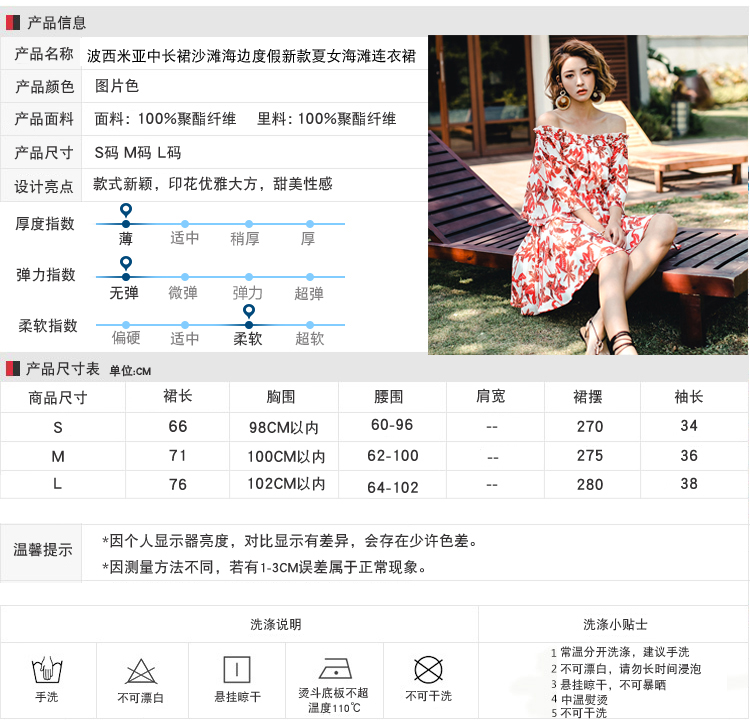Click the hang dry square icon
The width and height of the screenshot is (750, 726).
237,669
